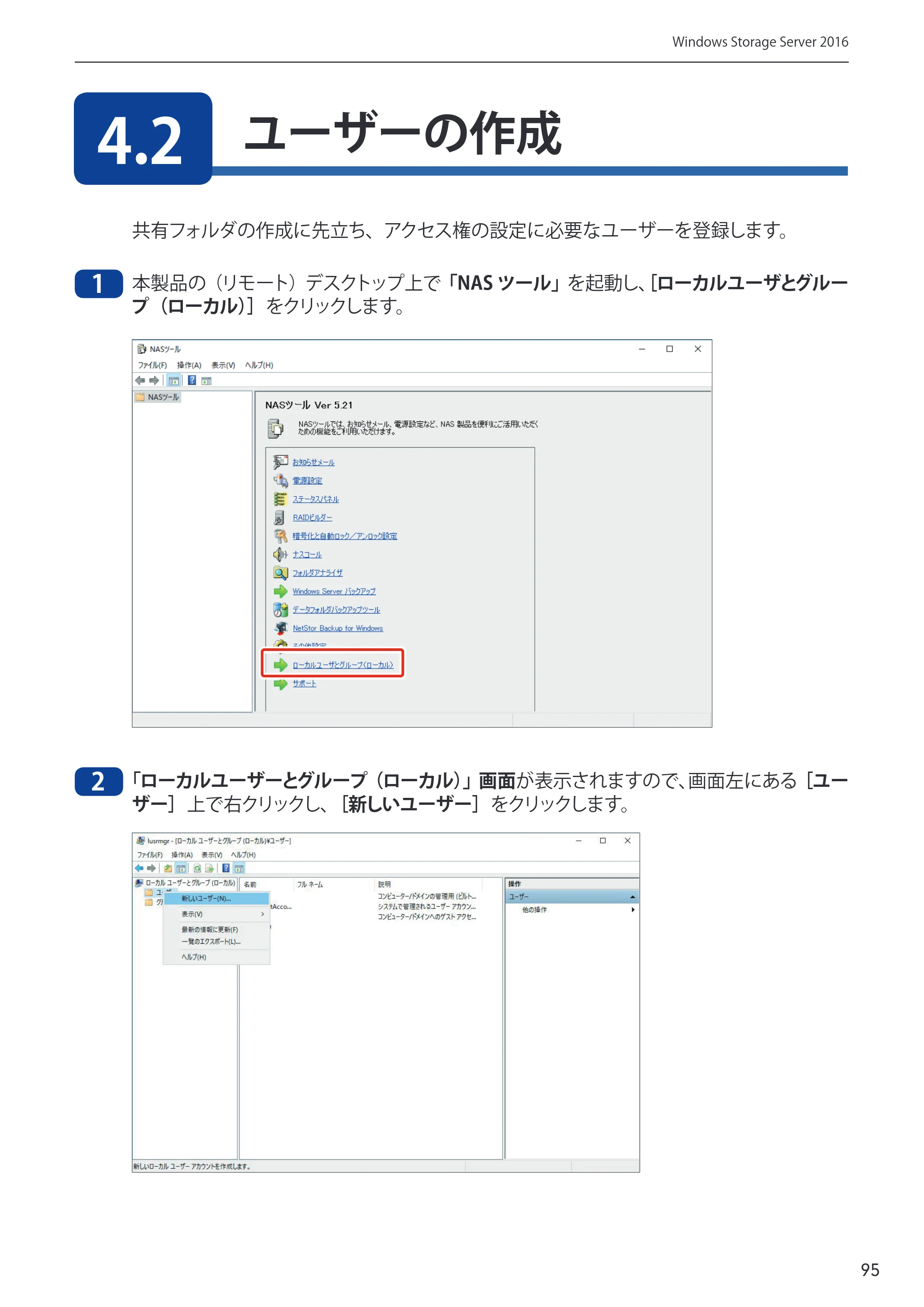
Task: Click the blue help icon in the NASツール toolbar
Action: coord(192,380)
